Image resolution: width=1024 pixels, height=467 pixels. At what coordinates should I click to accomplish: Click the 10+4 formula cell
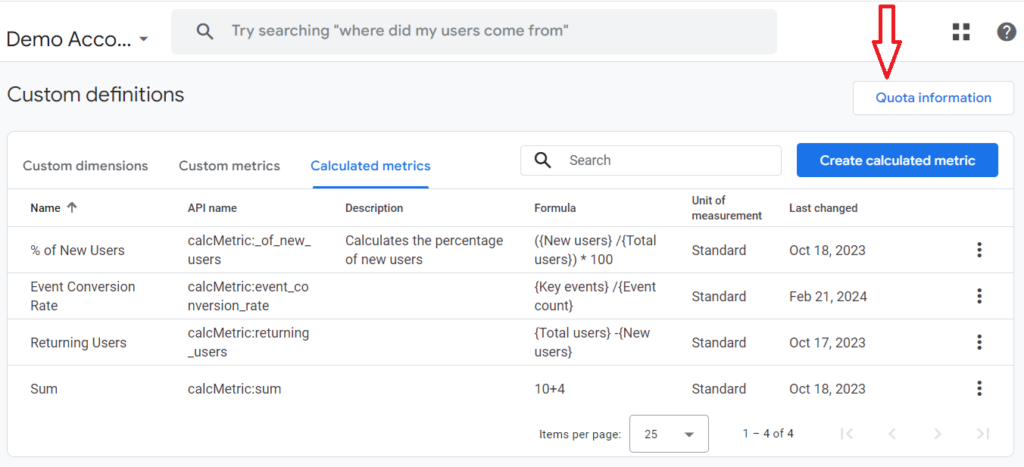(552, 389)
